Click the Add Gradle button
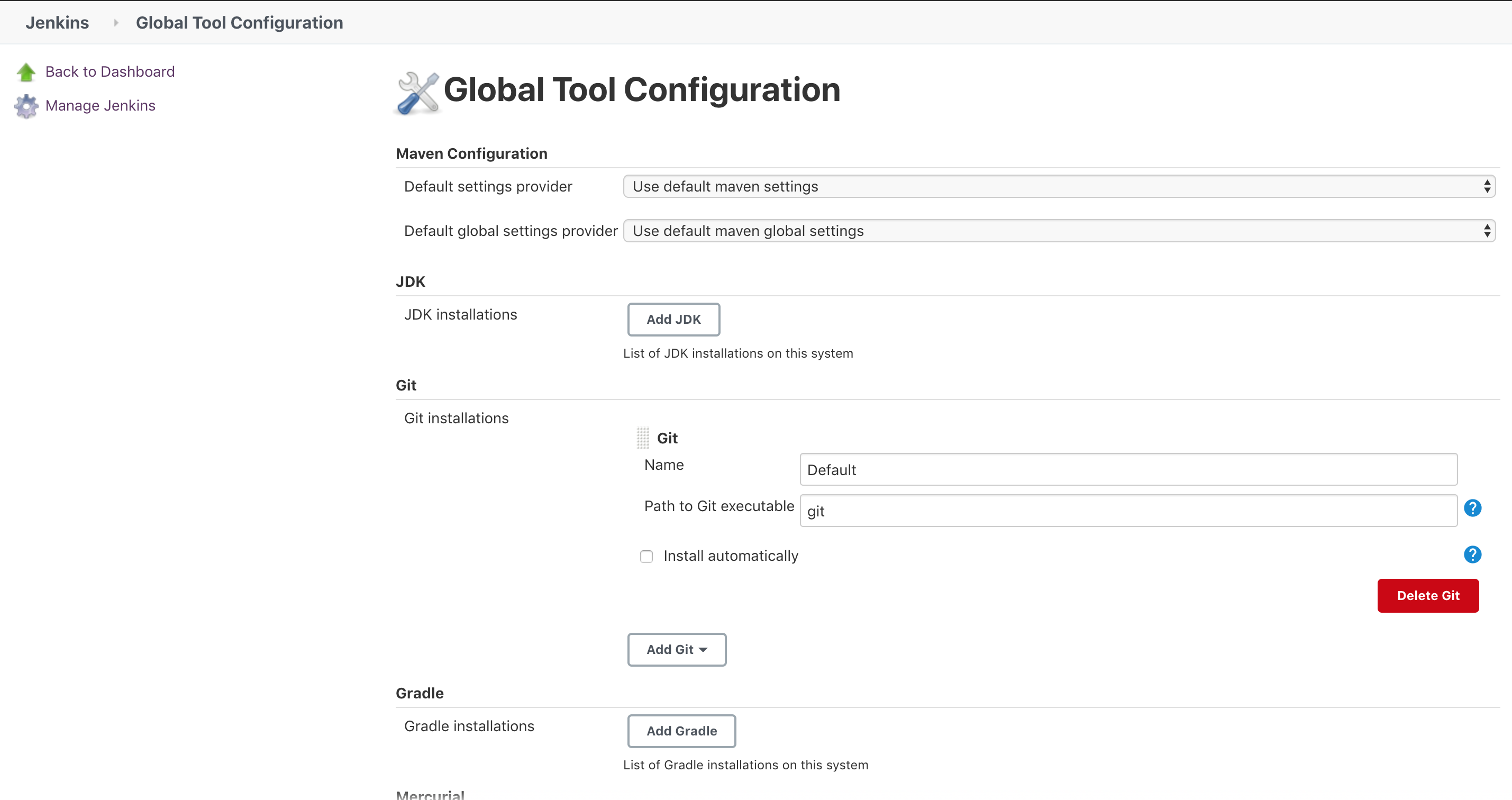 coord(681,731)
